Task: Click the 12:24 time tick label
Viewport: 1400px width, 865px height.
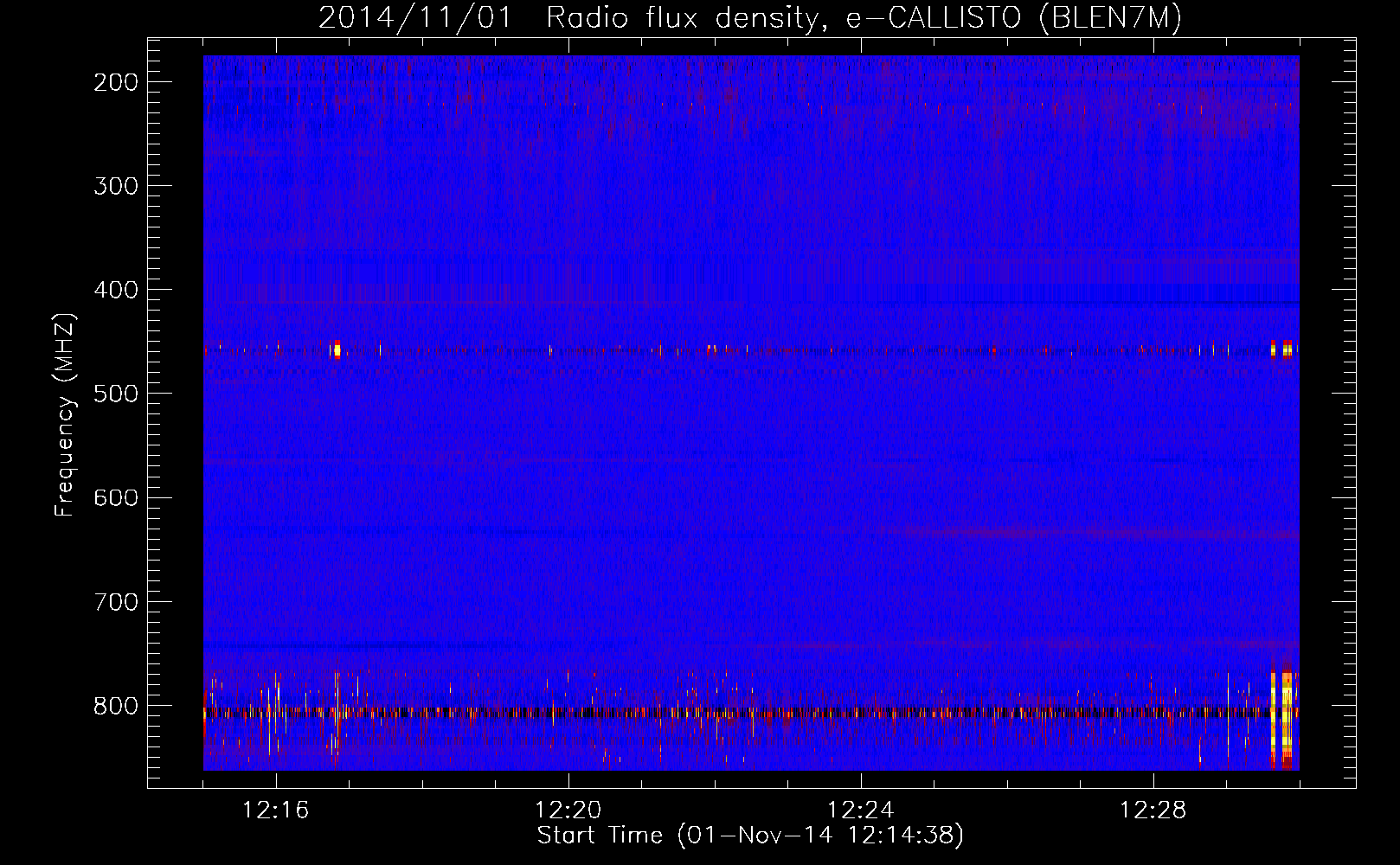Action: click(x=861, y=811)
